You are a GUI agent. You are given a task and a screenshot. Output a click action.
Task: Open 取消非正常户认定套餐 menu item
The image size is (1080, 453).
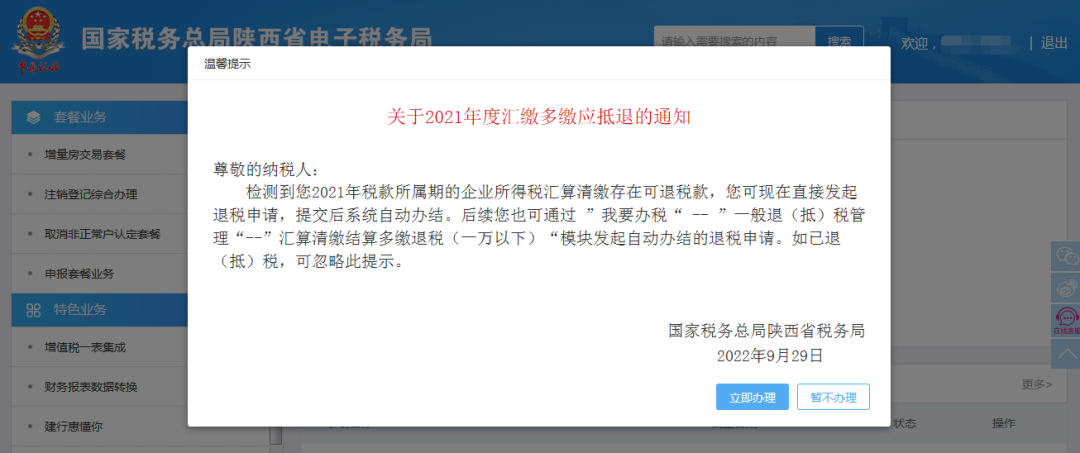pyautogui.click(x=102, y=234)
